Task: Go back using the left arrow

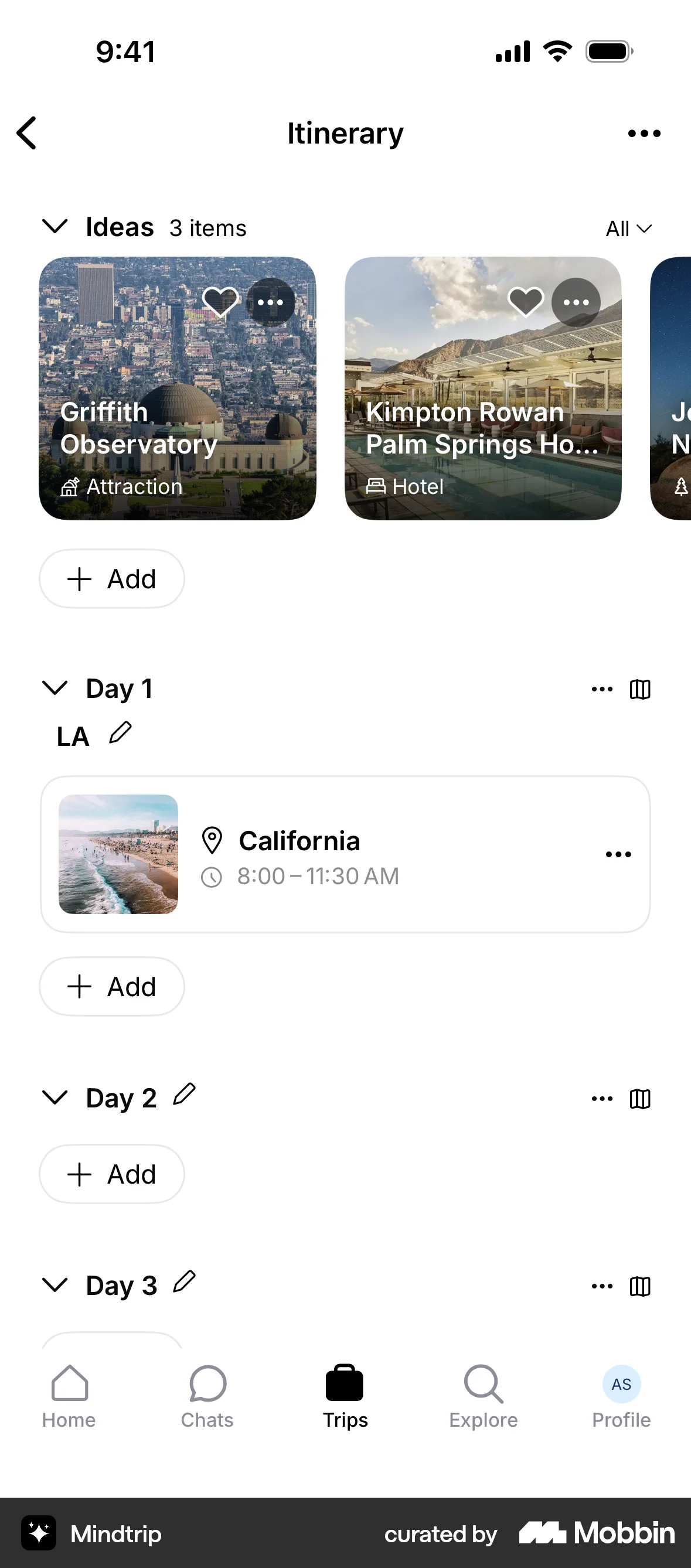Action: pos(27,132)
